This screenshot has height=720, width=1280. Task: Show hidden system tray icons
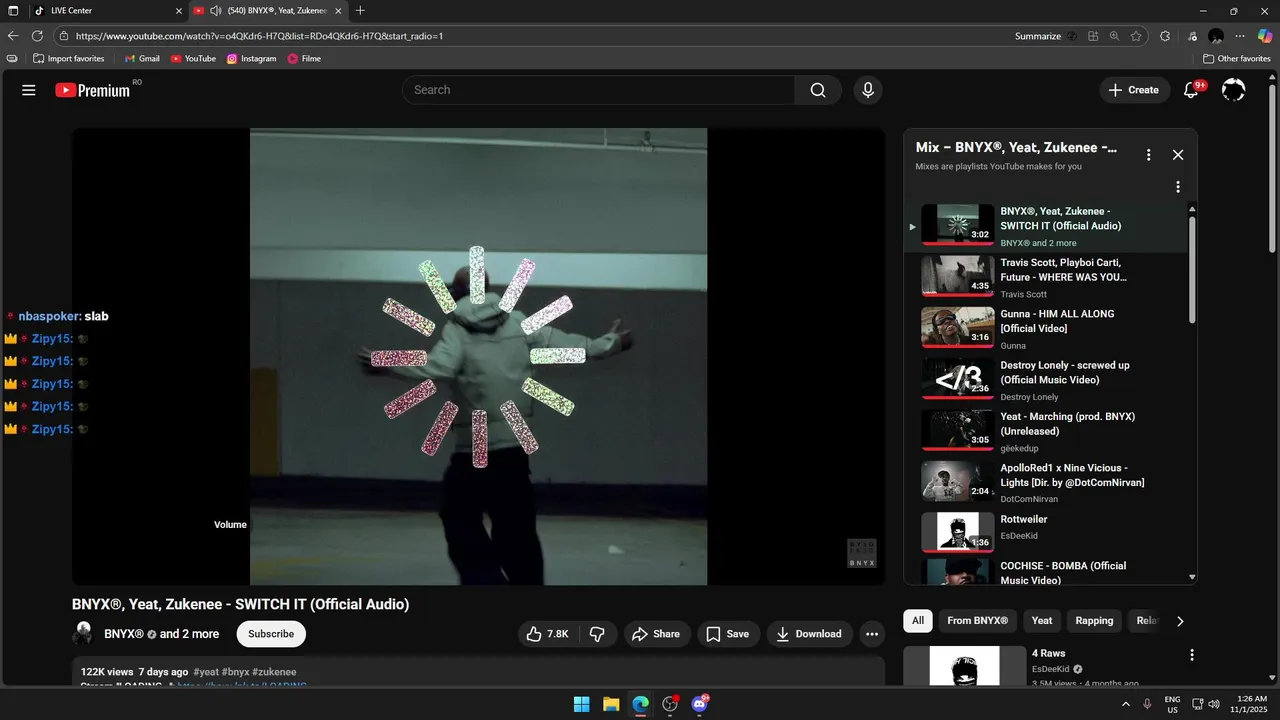[x=1126, y=704]
